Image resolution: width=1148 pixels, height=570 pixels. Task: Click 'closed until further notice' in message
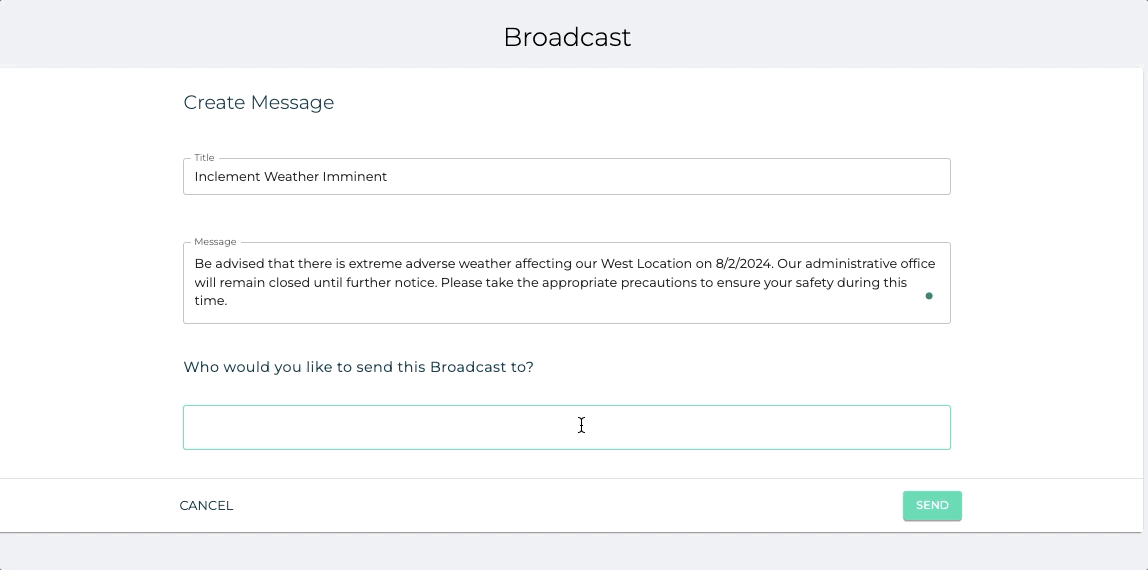(x=328, y=283)
